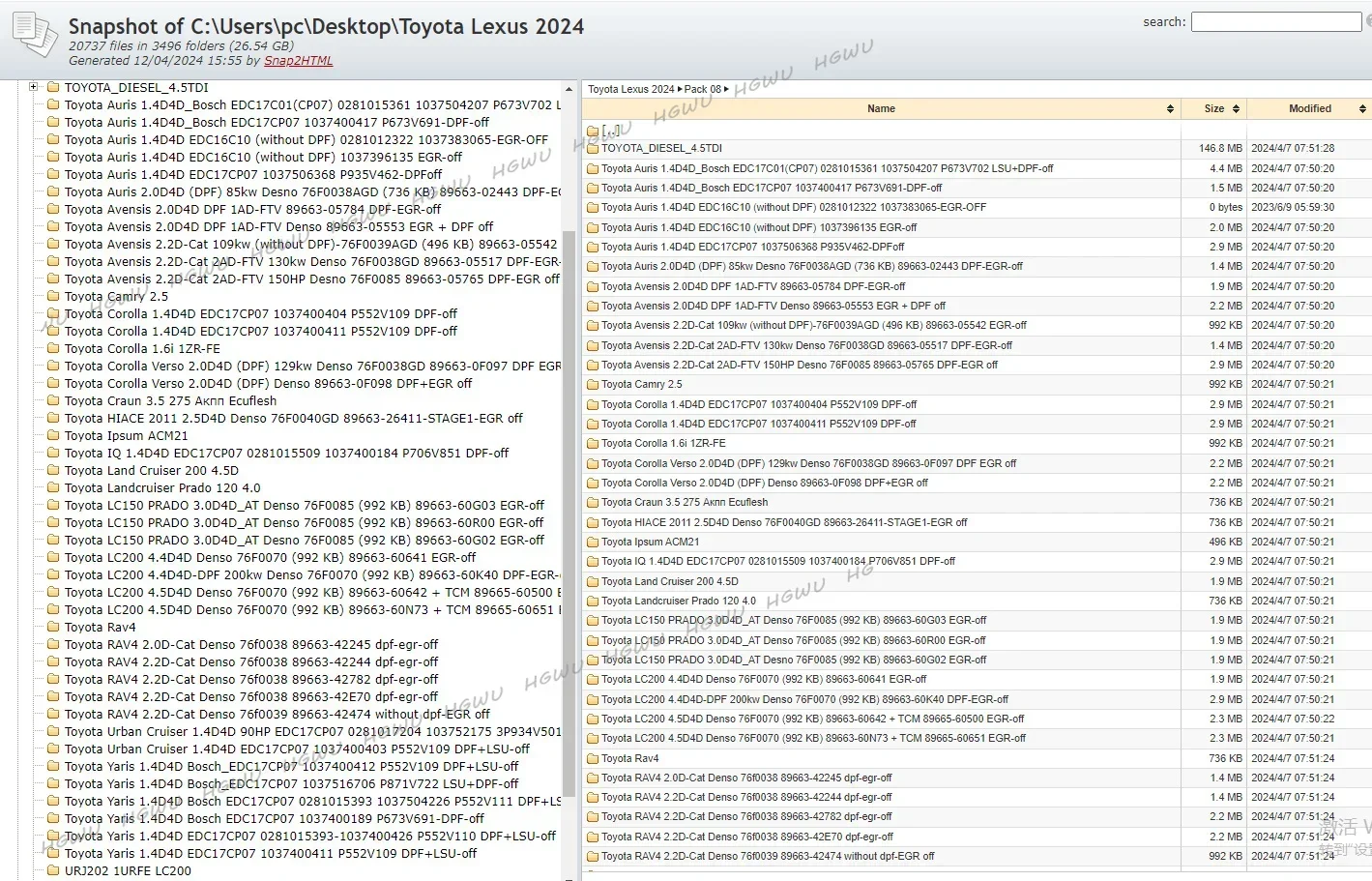Click the search input field
Viewport: 1372px width, 881px height.
tap(1276, 21)
